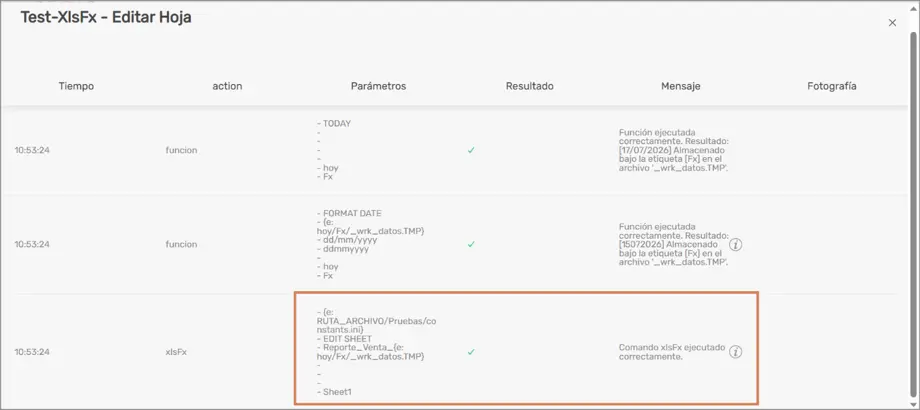Click the result message showing 17/07/2026
920x410 pixels.
pyautogui.click(x=674, y=151)
